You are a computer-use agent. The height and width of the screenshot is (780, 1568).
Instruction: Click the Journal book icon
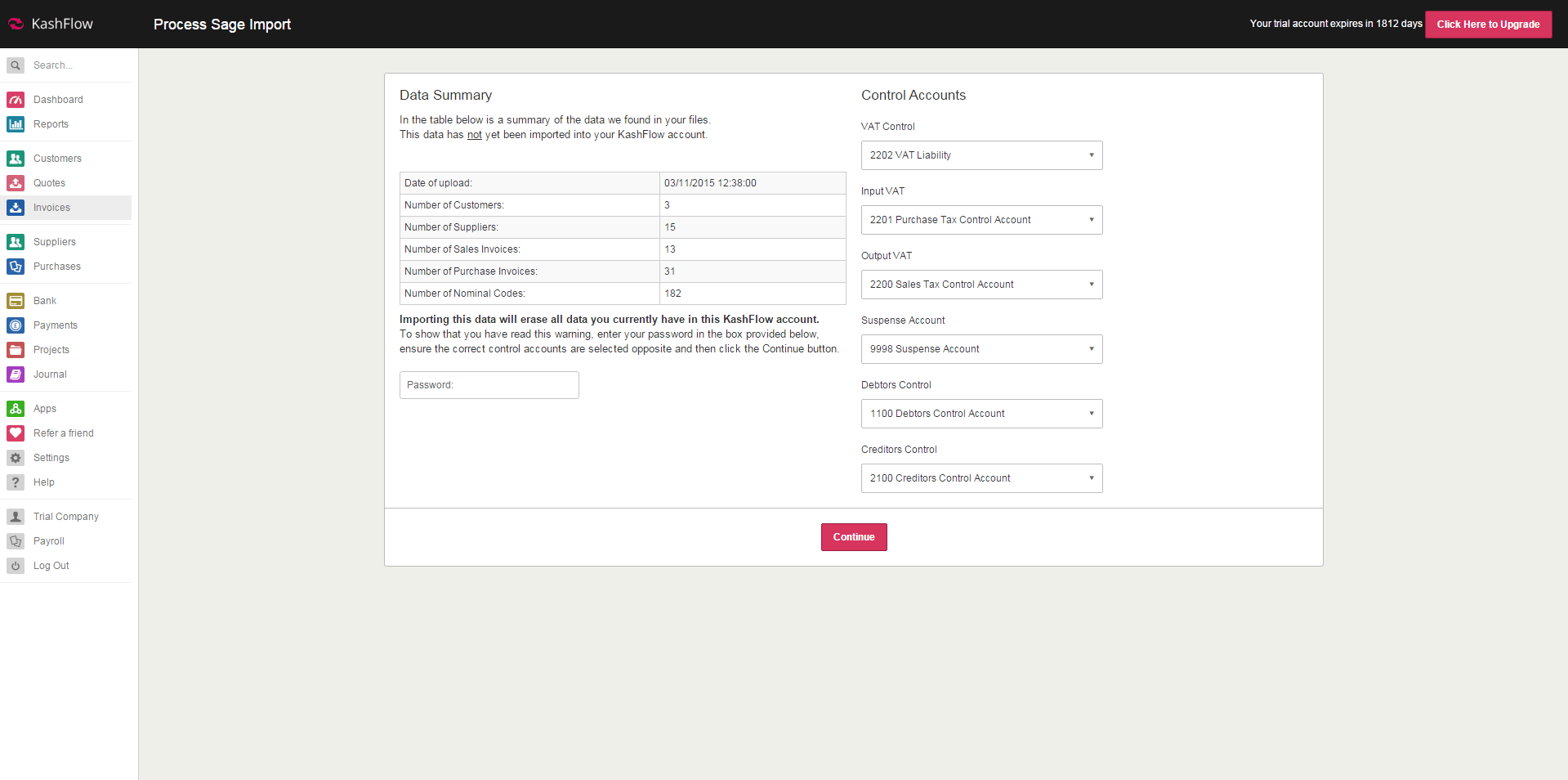coord(16,374)
